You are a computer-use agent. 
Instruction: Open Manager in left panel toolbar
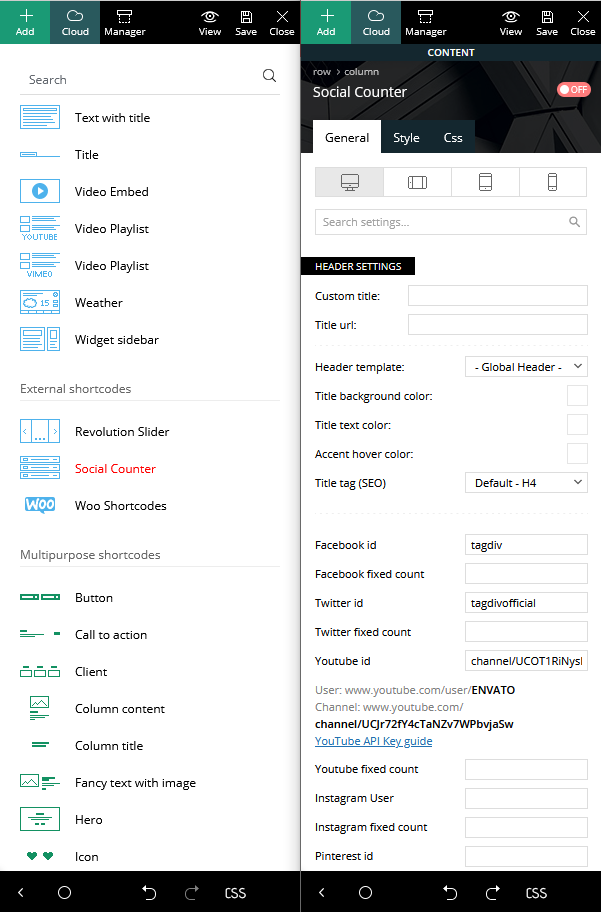click(125, 22)
